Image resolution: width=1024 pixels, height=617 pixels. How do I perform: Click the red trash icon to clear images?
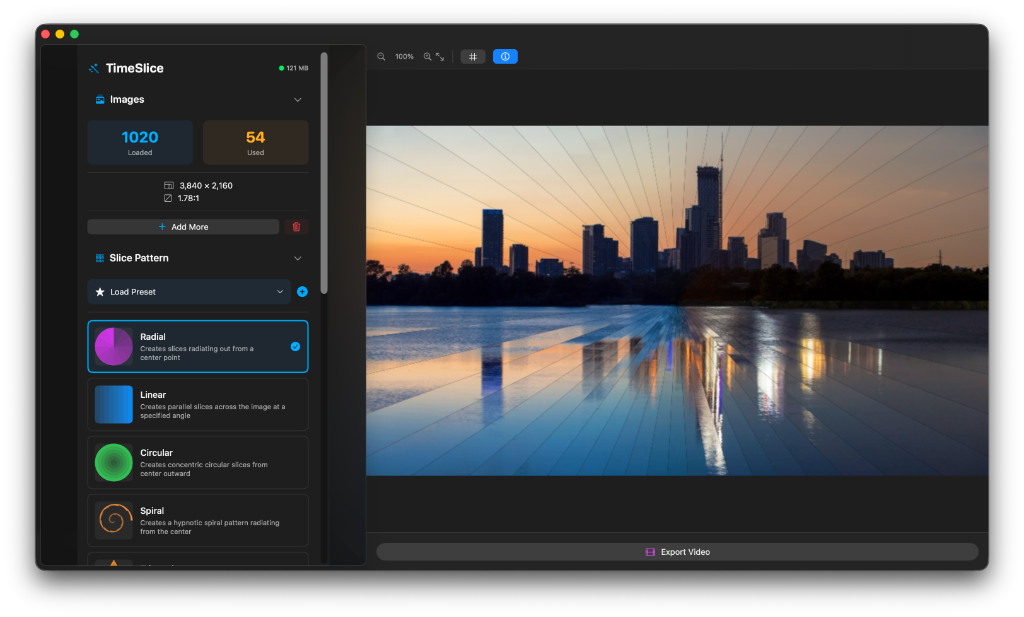click(296, 226)
